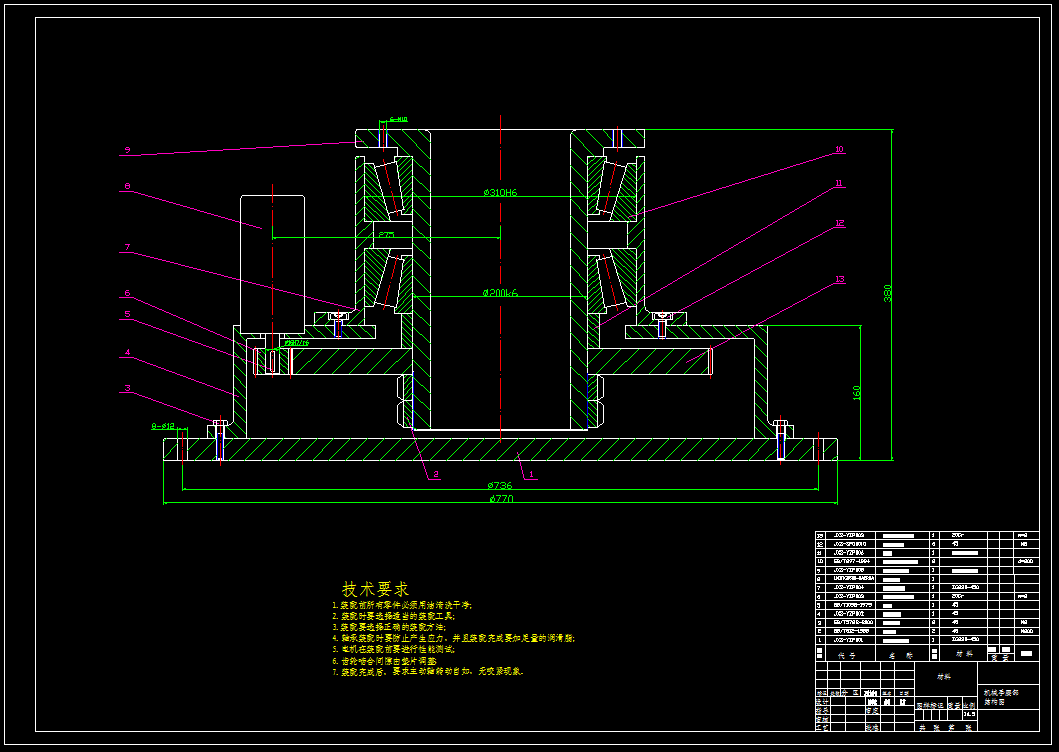Select part callout number 1 below the base
Image resolution: width=1059 pixels, height=752 pixels.
coord(532,474)
